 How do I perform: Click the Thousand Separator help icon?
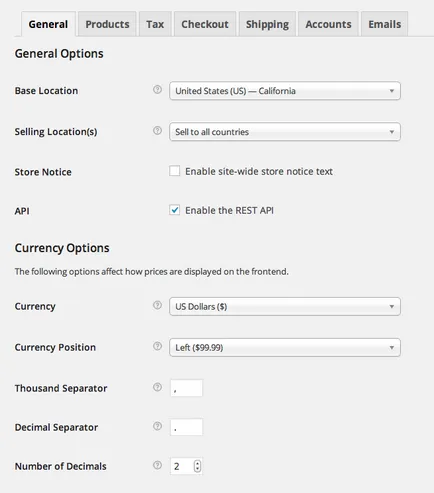tap(157, 387)
